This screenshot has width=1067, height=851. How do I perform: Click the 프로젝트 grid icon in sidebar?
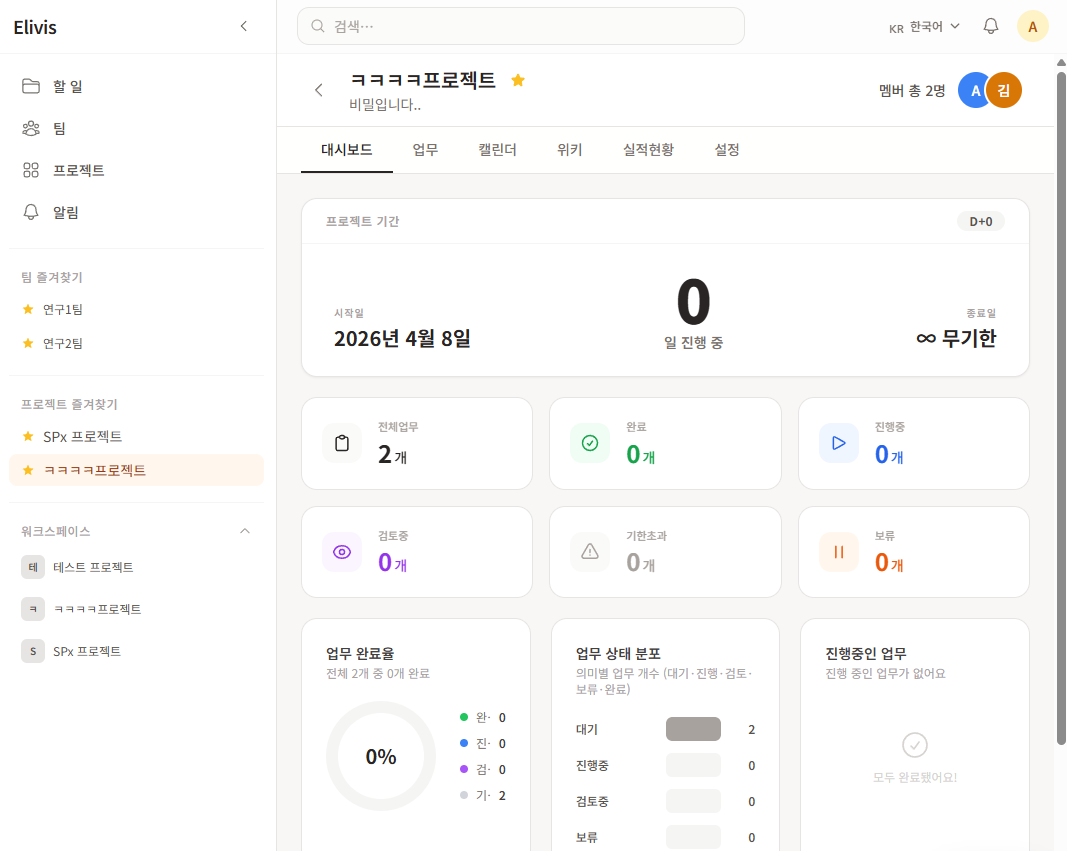point(31,170)
